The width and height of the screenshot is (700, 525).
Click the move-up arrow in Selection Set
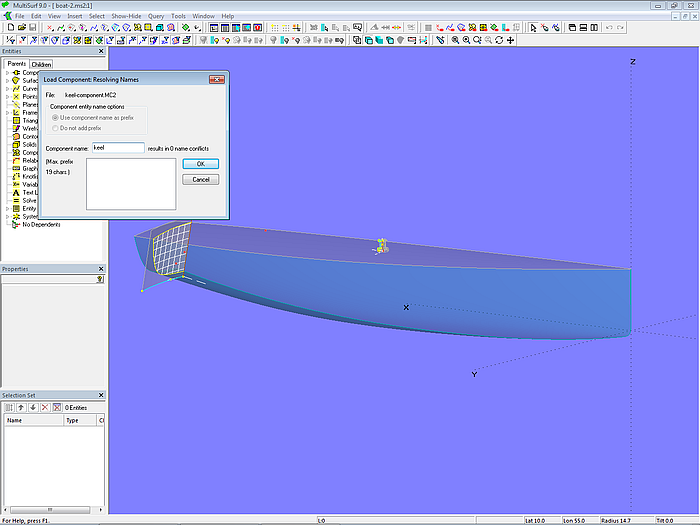[x=20, y=408]
